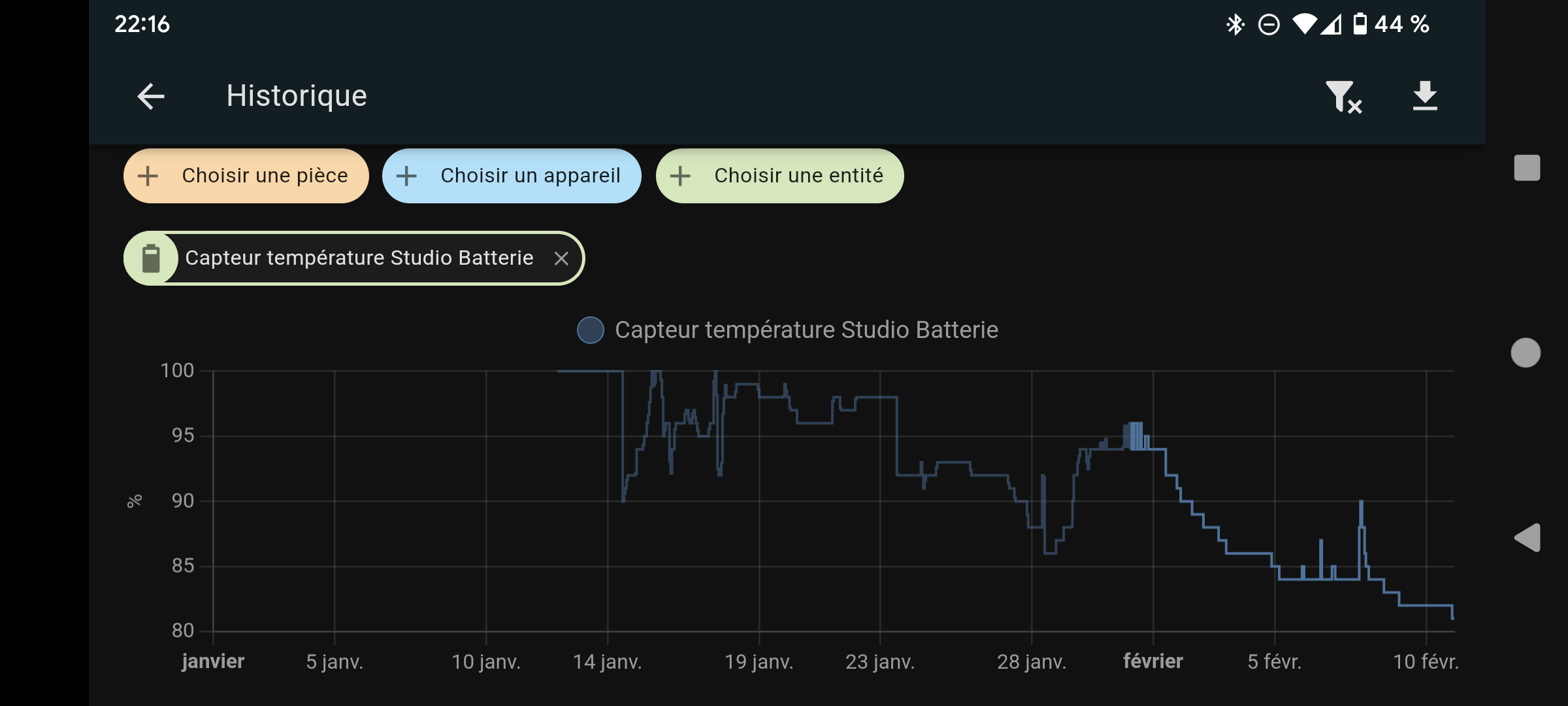Select the Capteur température Studio Batterie chip text
This screenshot has width=1568, height=706.
(359, 258)
